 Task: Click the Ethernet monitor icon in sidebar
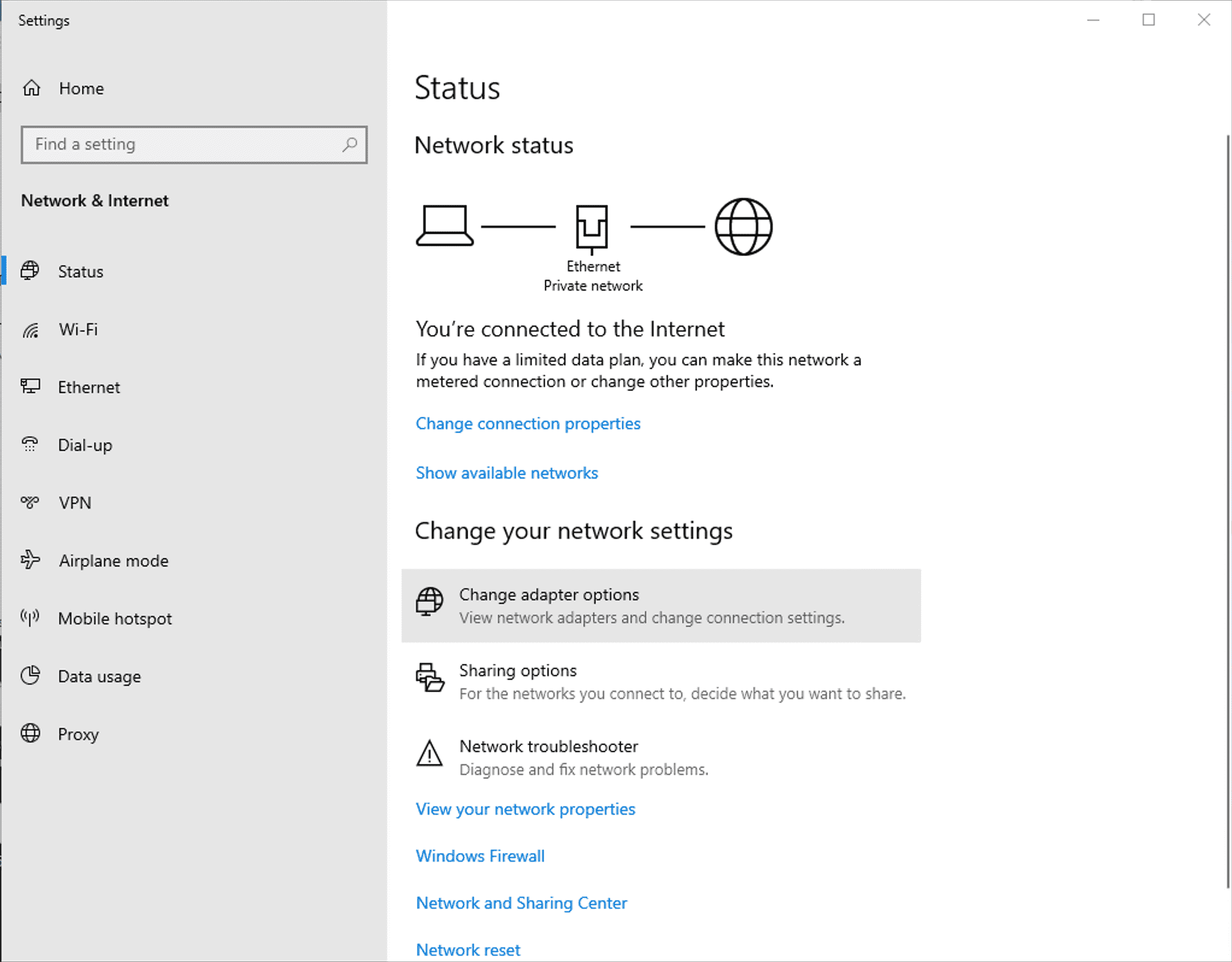(x=31, y=386)
